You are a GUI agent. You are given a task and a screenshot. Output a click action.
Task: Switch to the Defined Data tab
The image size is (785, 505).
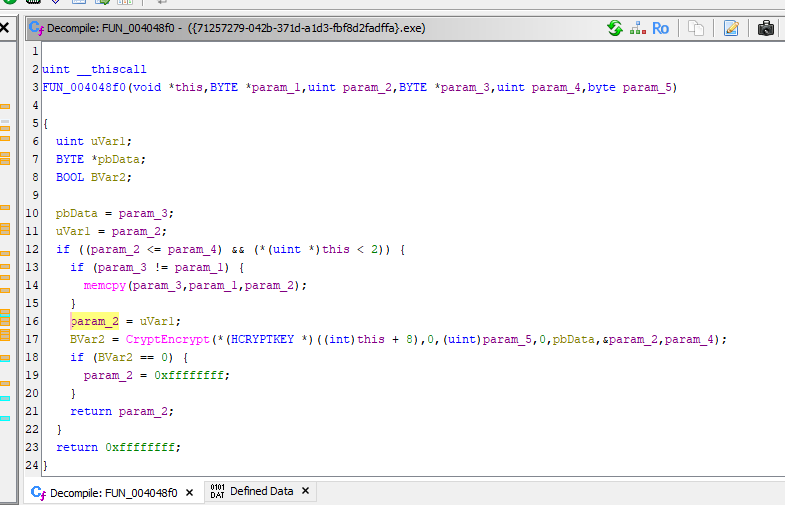tap(261, 491)
